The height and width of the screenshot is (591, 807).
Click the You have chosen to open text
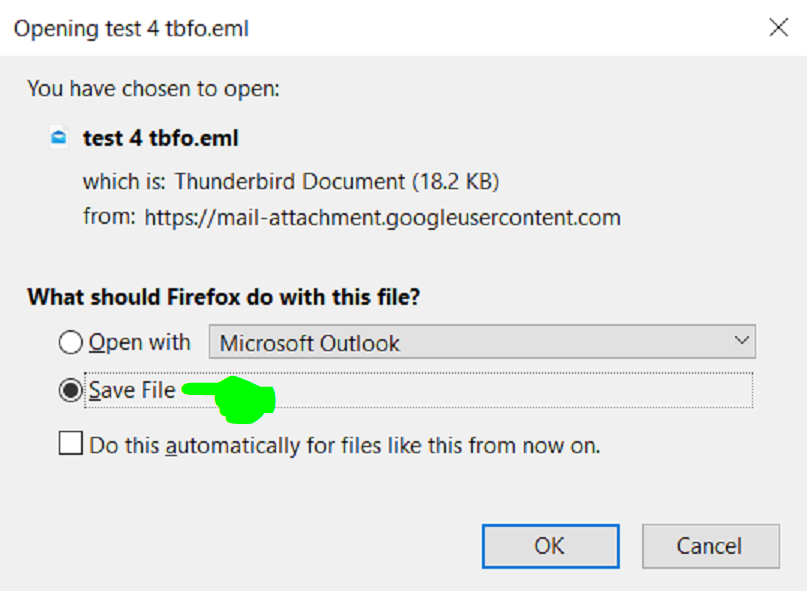[x=153, y=89]
